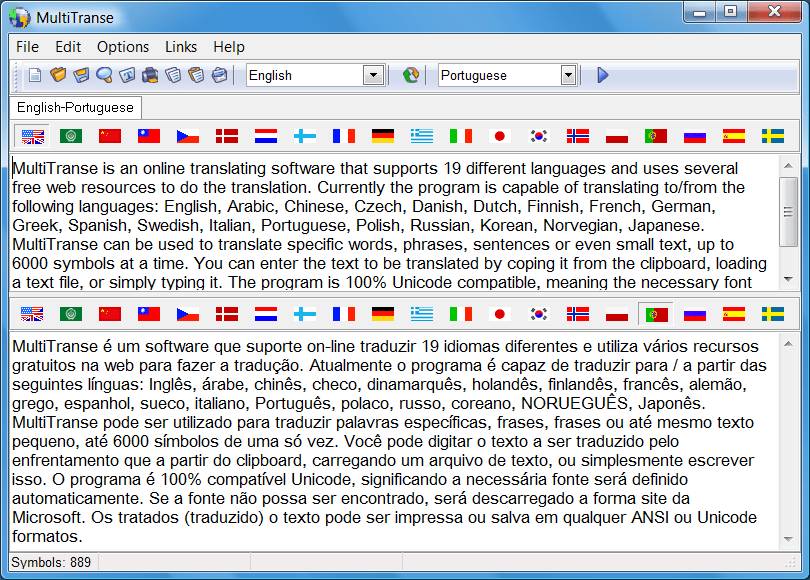Open the Links menu
The width and height of the screenshot is (810, 580).
point(180,46)
